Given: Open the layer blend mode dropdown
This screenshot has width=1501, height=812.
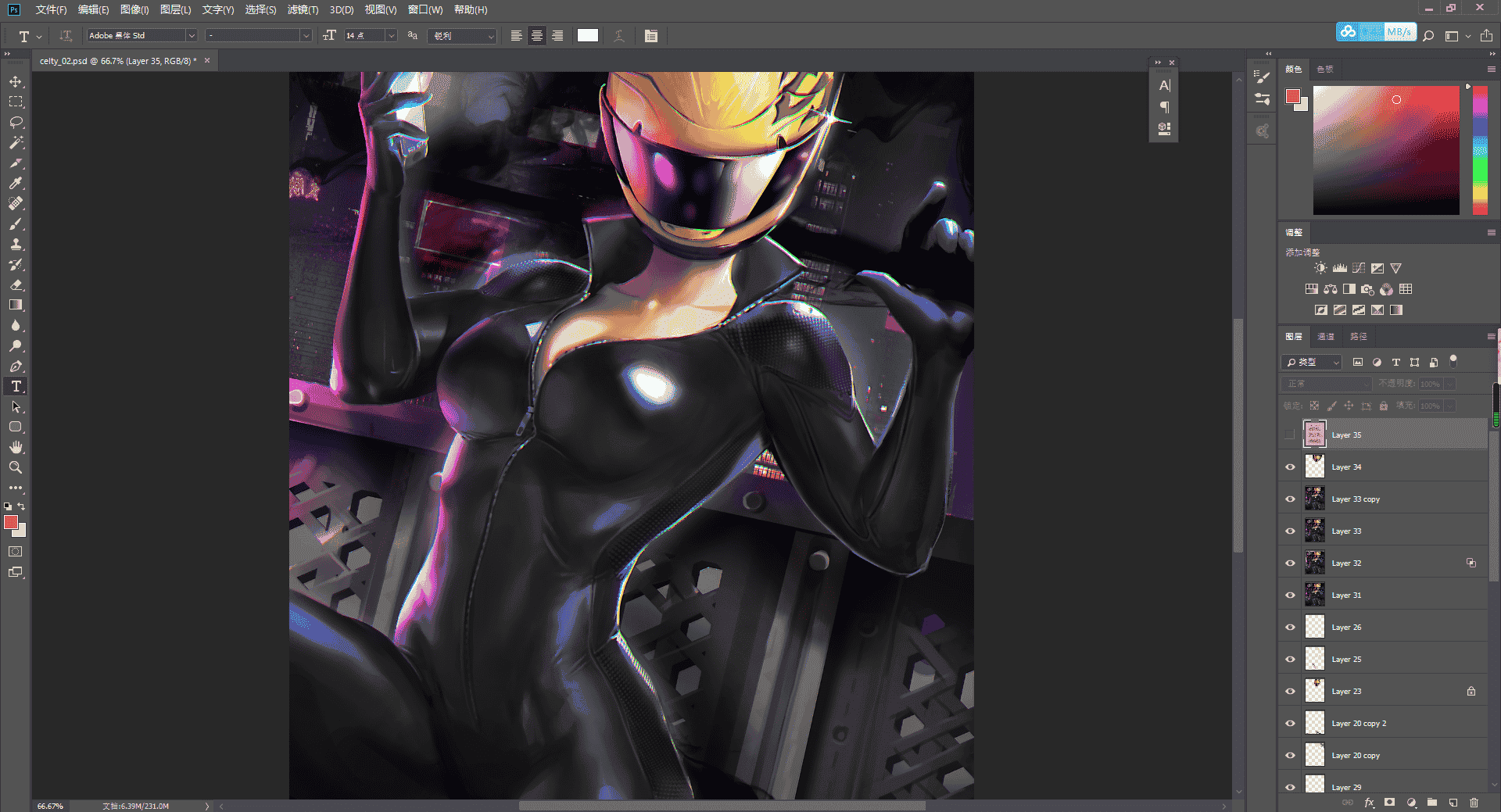Looking at the screenshot, I should [x=1327, y=384].
